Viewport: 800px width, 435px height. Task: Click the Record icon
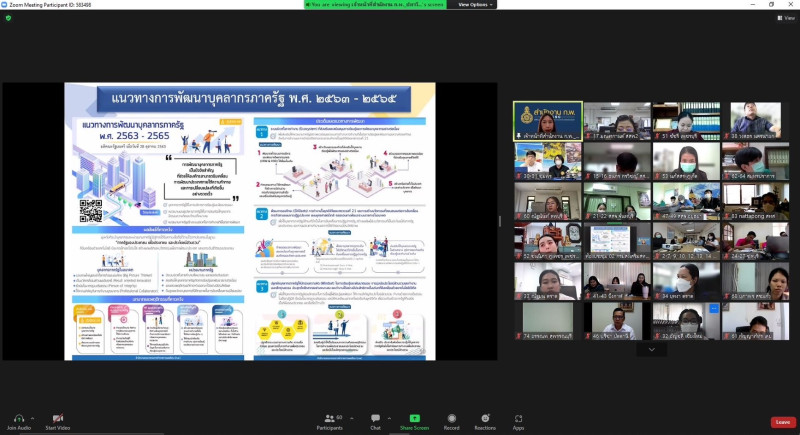pos(452,418)
